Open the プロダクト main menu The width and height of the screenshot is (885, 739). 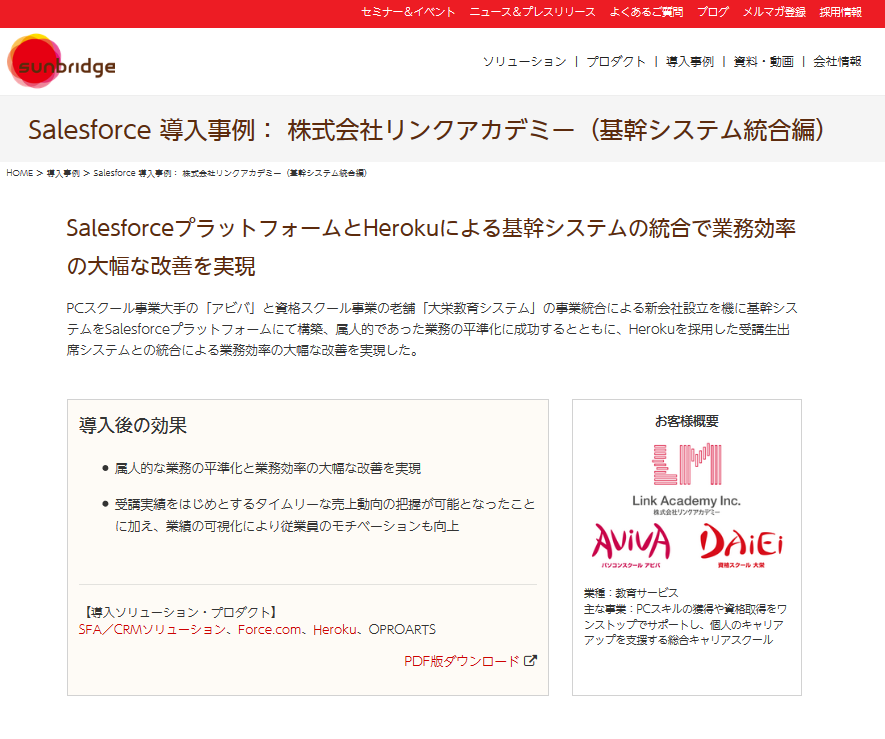616,62
